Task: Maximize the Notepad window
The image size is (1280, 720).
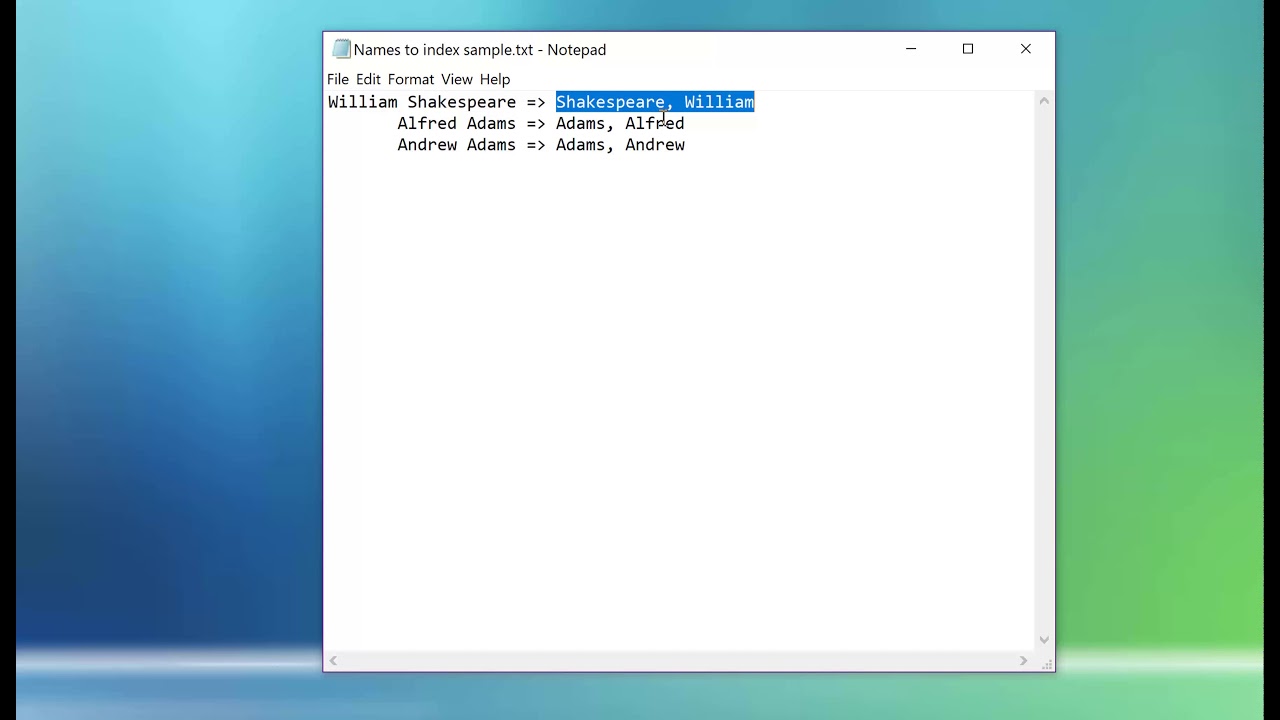Action: [968, 49]
